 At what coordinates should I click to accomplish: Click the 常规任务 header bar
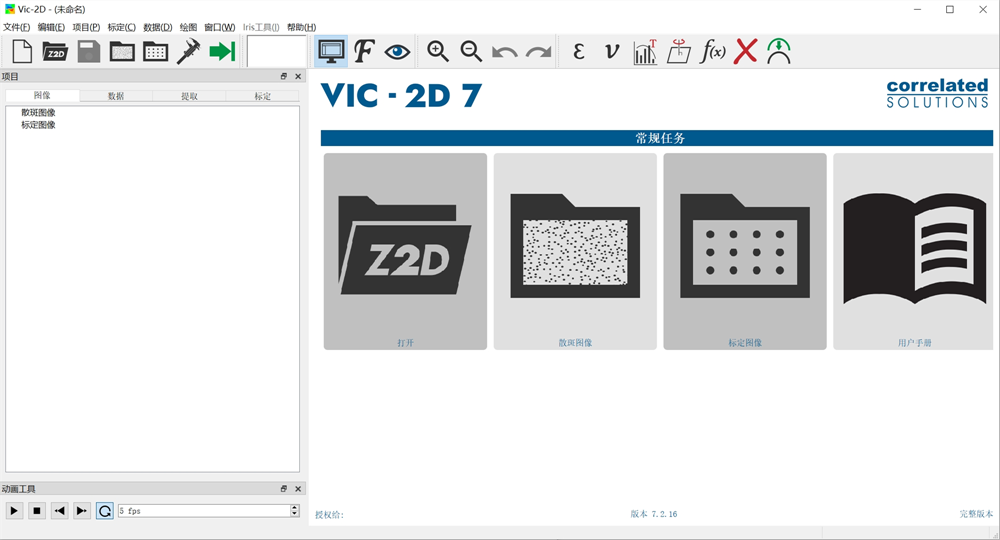tap(657, 138)
